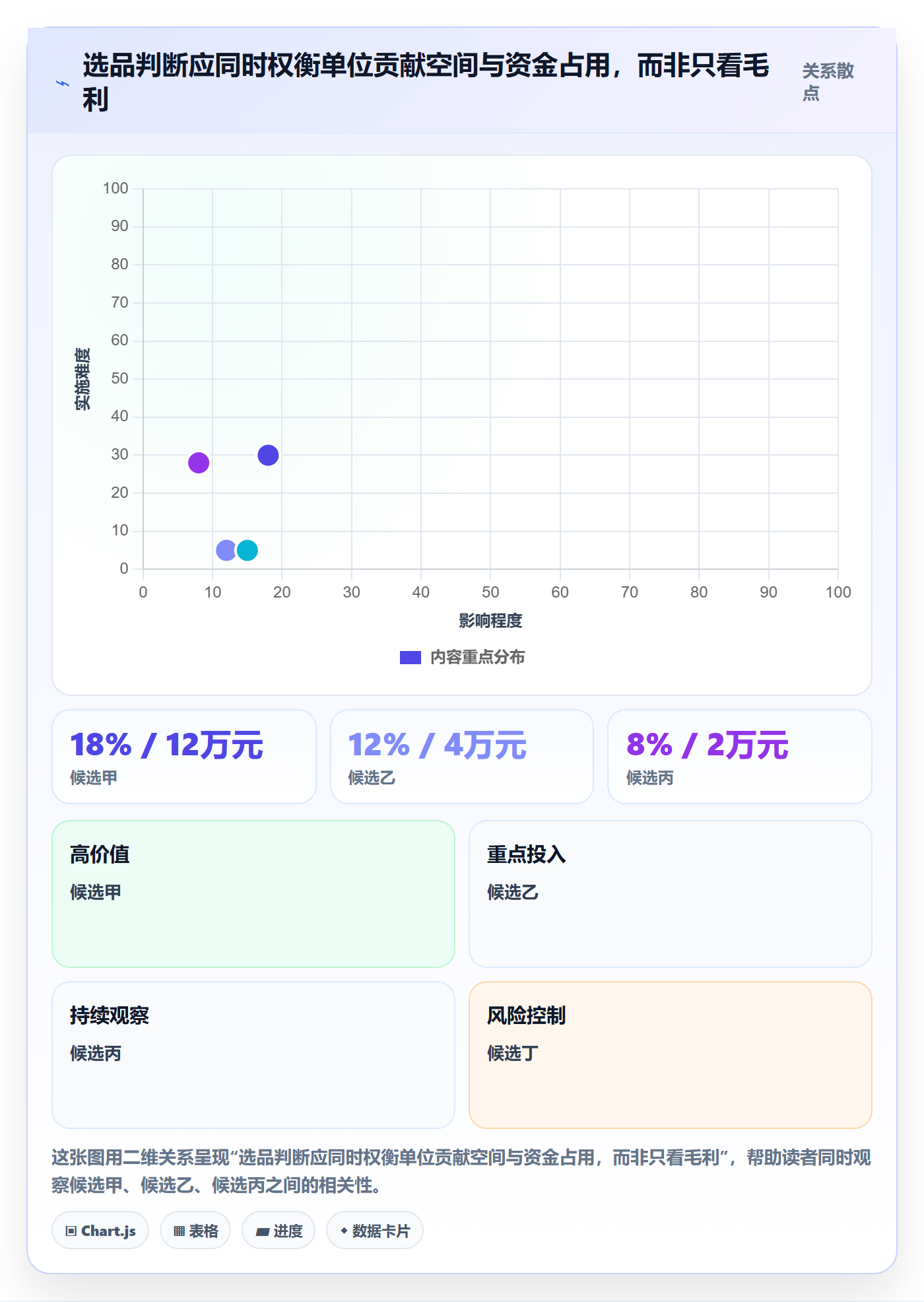Click the 进度 tag chip
The height and width of the screenshot is (1302, 924).
279,1230
